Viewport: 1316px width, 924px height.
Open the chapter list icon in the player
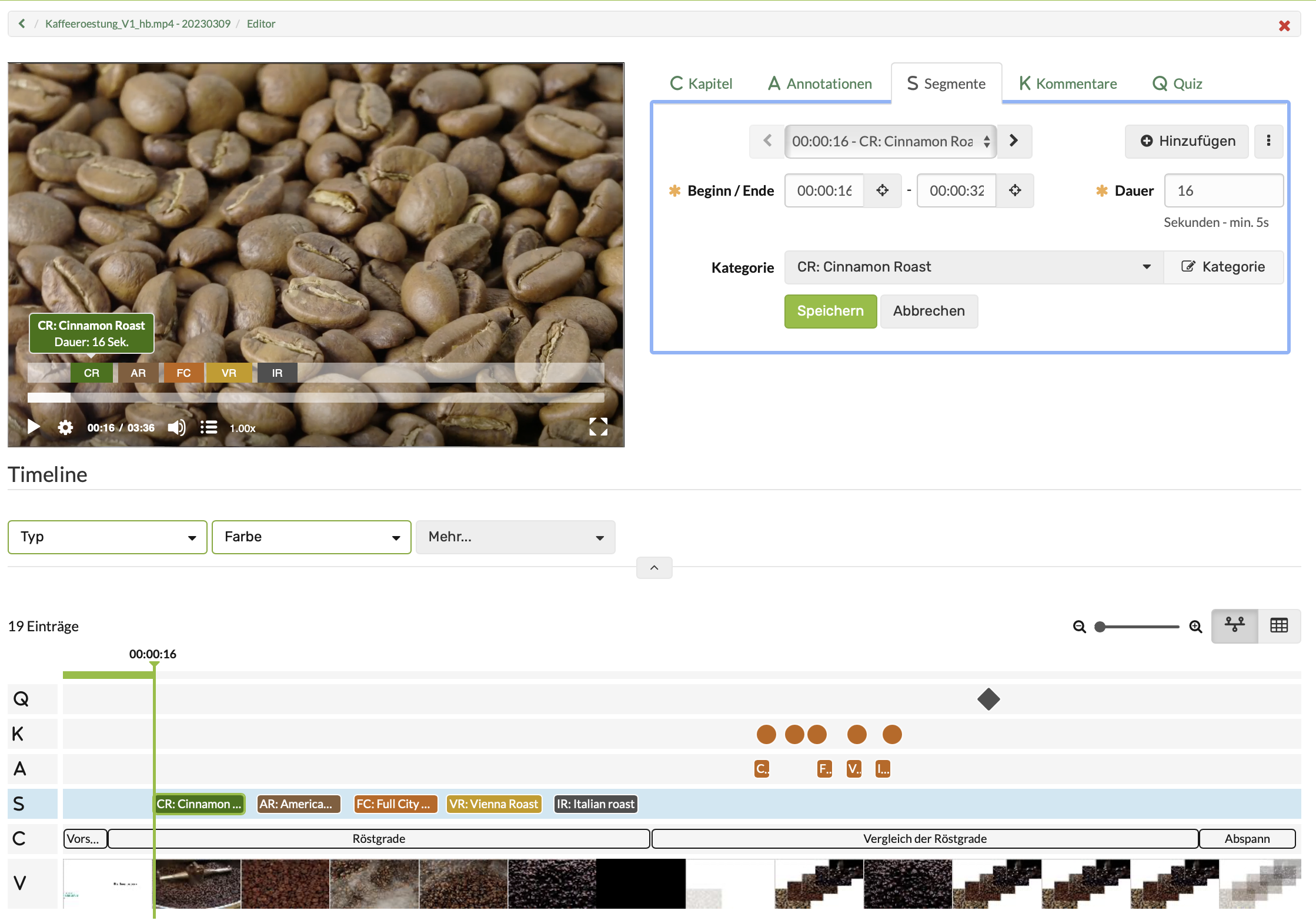coord(209,427)
